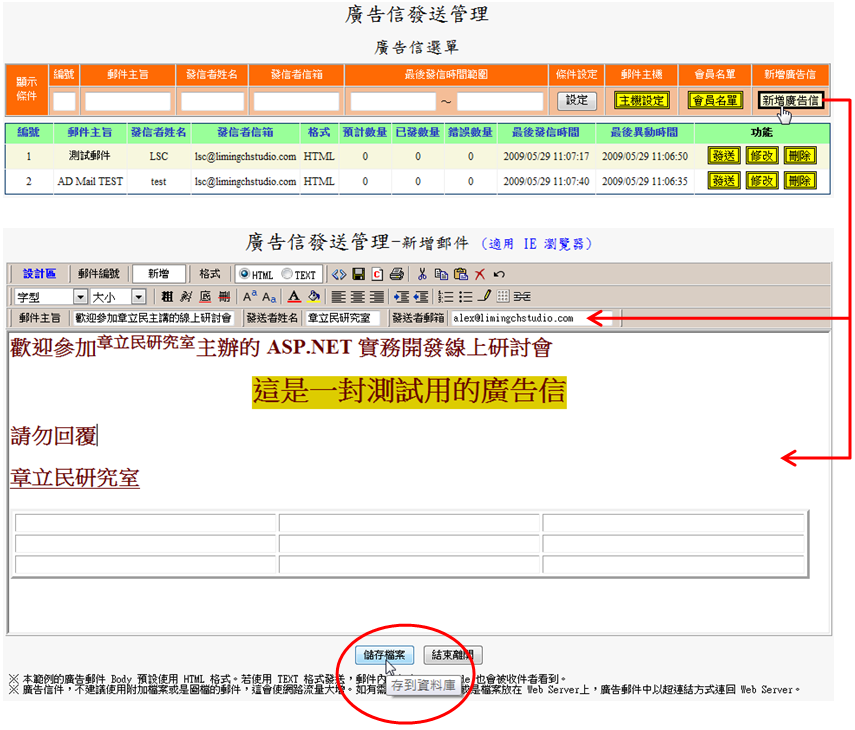Click the 郵件編號 field showing 新增
Image resolution: width=855 pixels, height=730 pixels.
click(159, 274)
